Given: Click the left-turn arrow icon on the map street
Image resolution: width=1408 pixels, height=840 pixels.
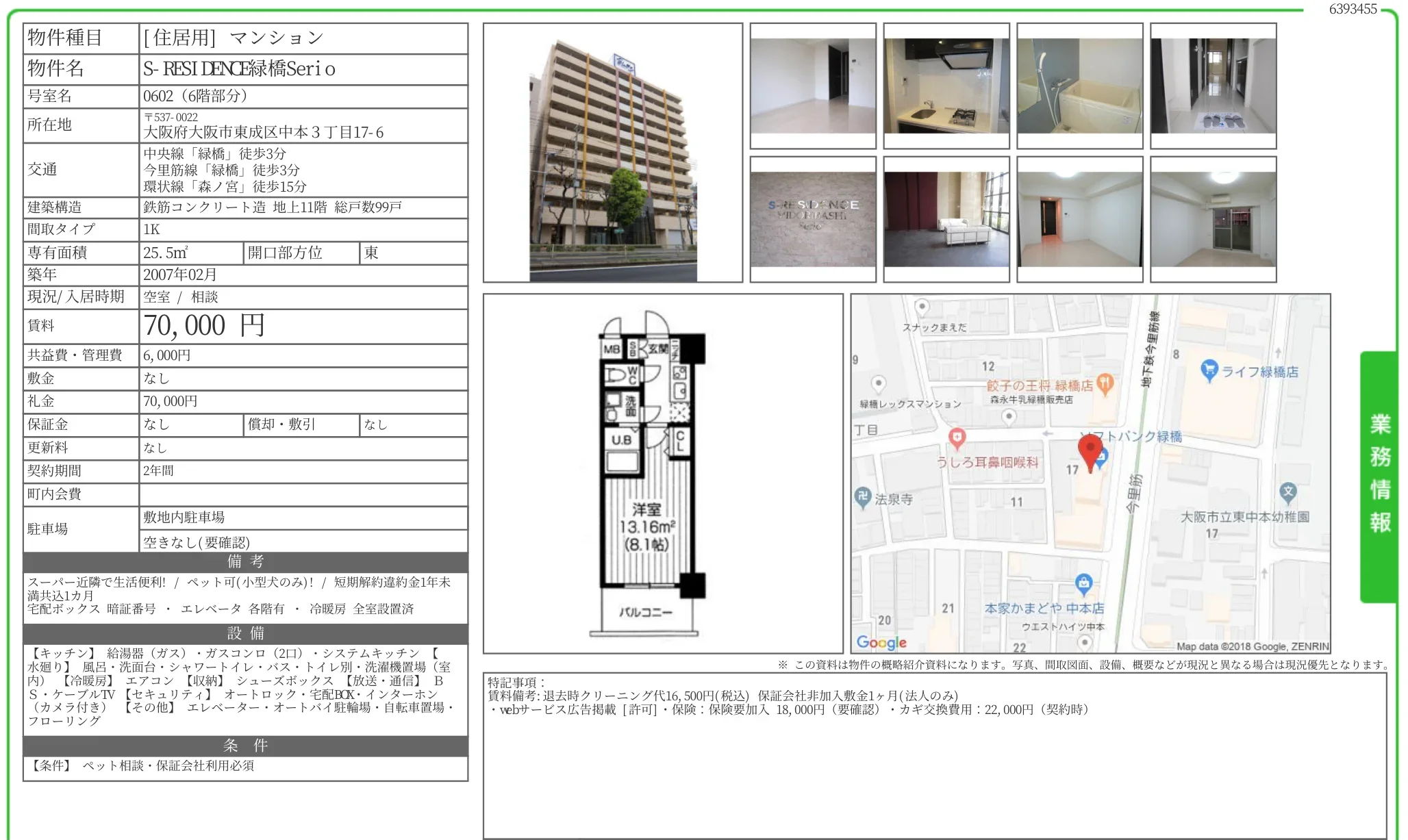Looking at the screenshot, I should click(1048, 432).
